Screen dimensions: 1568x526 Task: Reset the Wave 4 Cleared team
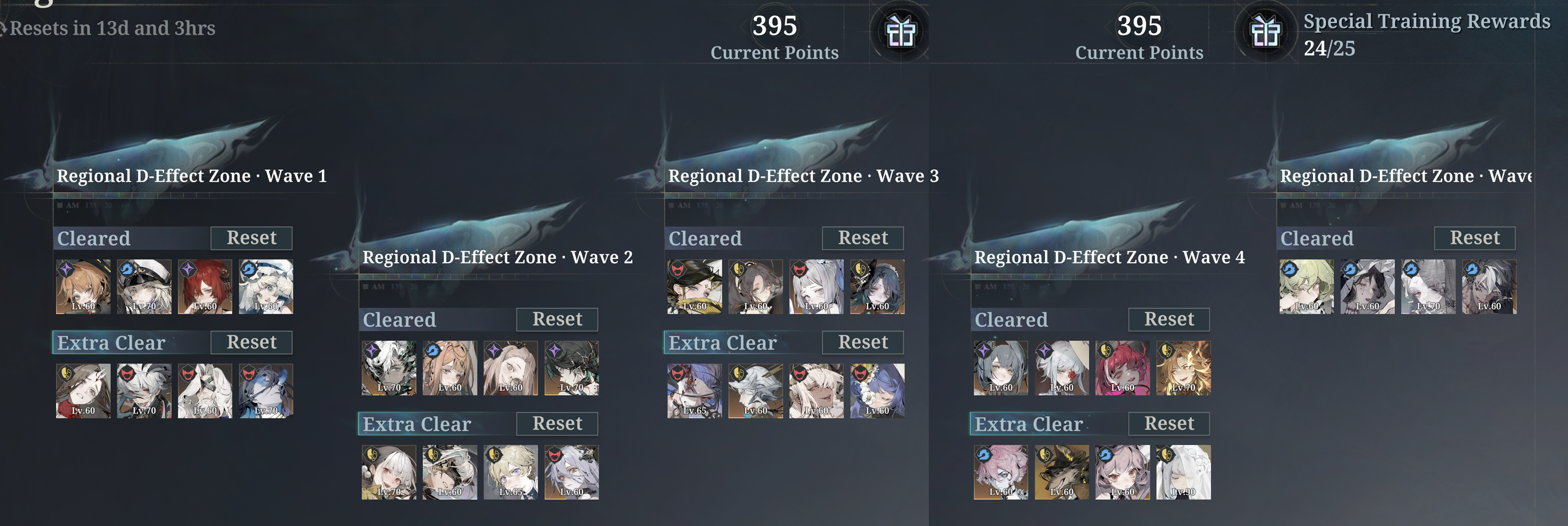[x=1169, y=319]
